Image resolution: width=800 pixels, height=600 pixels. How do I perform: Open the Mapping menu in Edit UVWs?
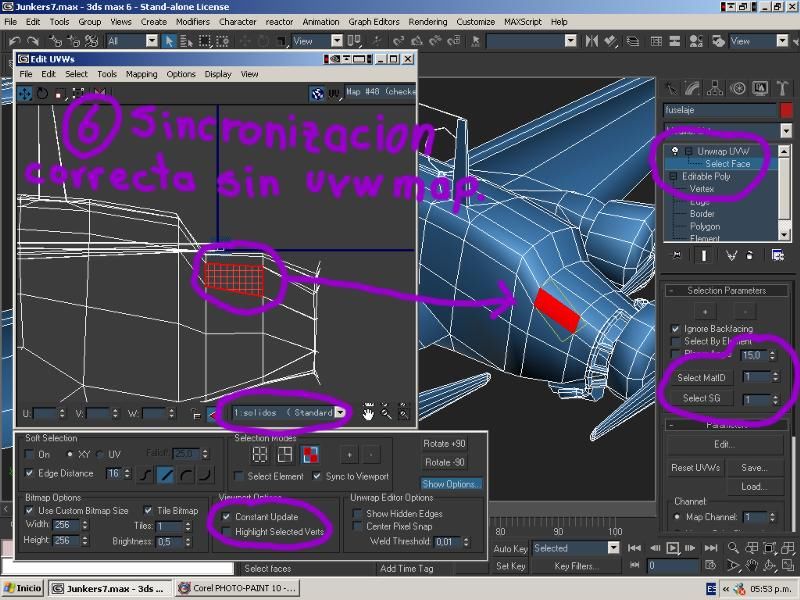click(142, 74)
